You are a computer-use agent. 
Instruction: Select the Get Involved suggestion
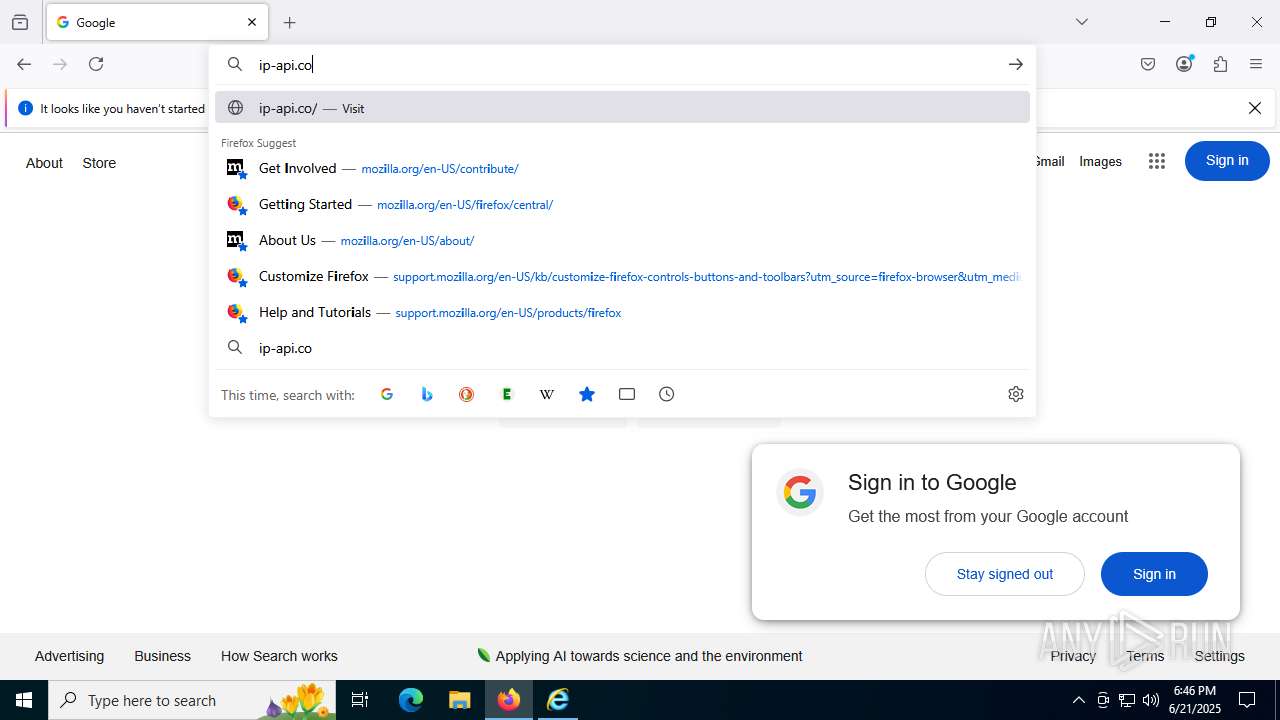coord(622,168)
